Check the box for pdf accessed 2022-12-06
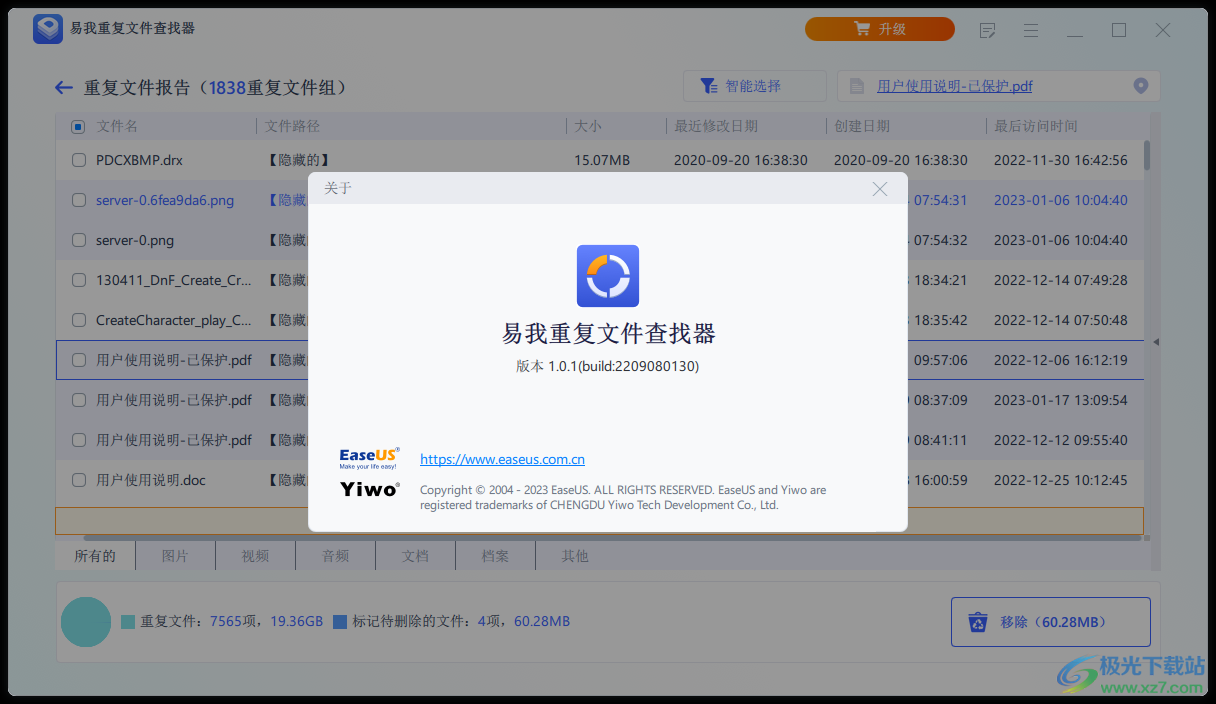Screen dimensions: 1216x704 point(79,360)
